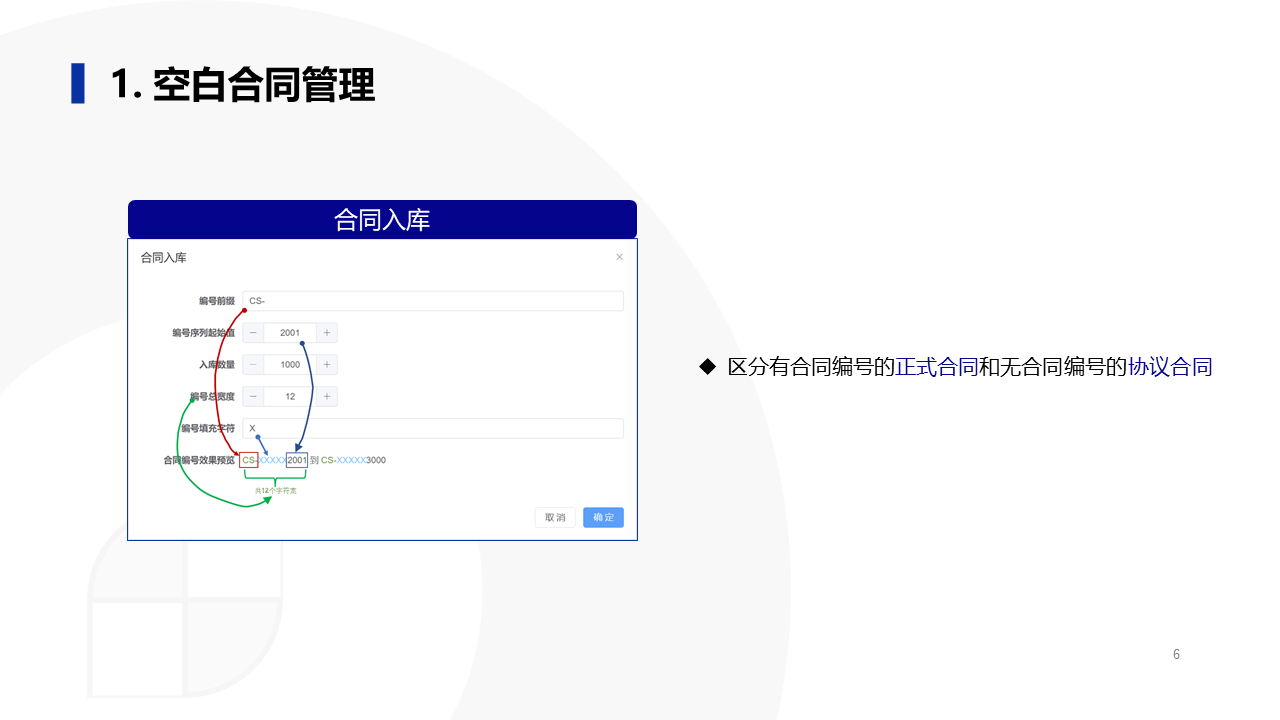Click the slide title 1. 空白合同管理

coord(243,84)
